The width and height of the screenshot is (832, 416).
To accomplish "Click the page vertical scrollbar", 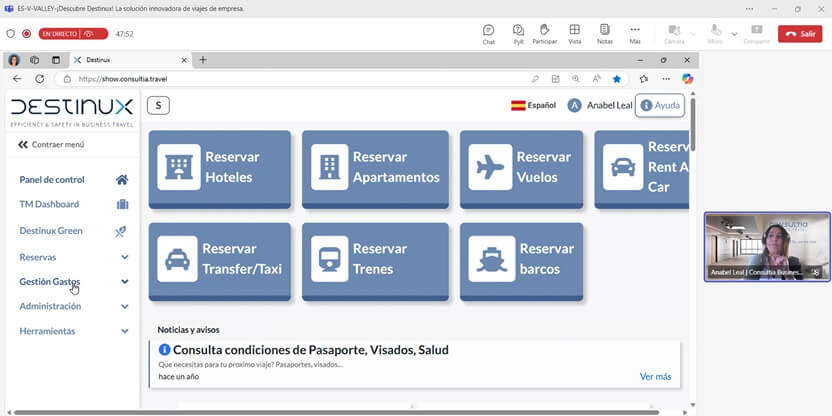I will (692, 125).
